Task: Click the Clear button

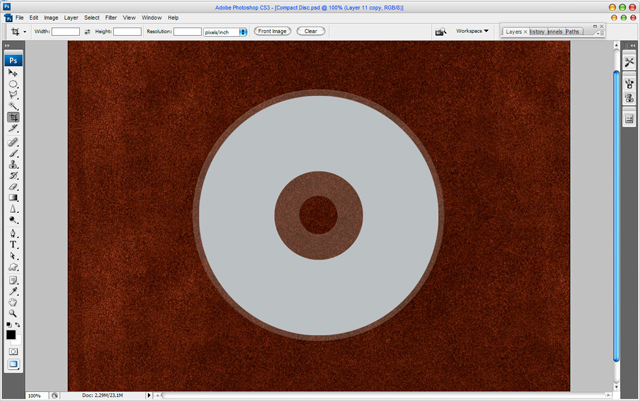Action: (311, 31)
